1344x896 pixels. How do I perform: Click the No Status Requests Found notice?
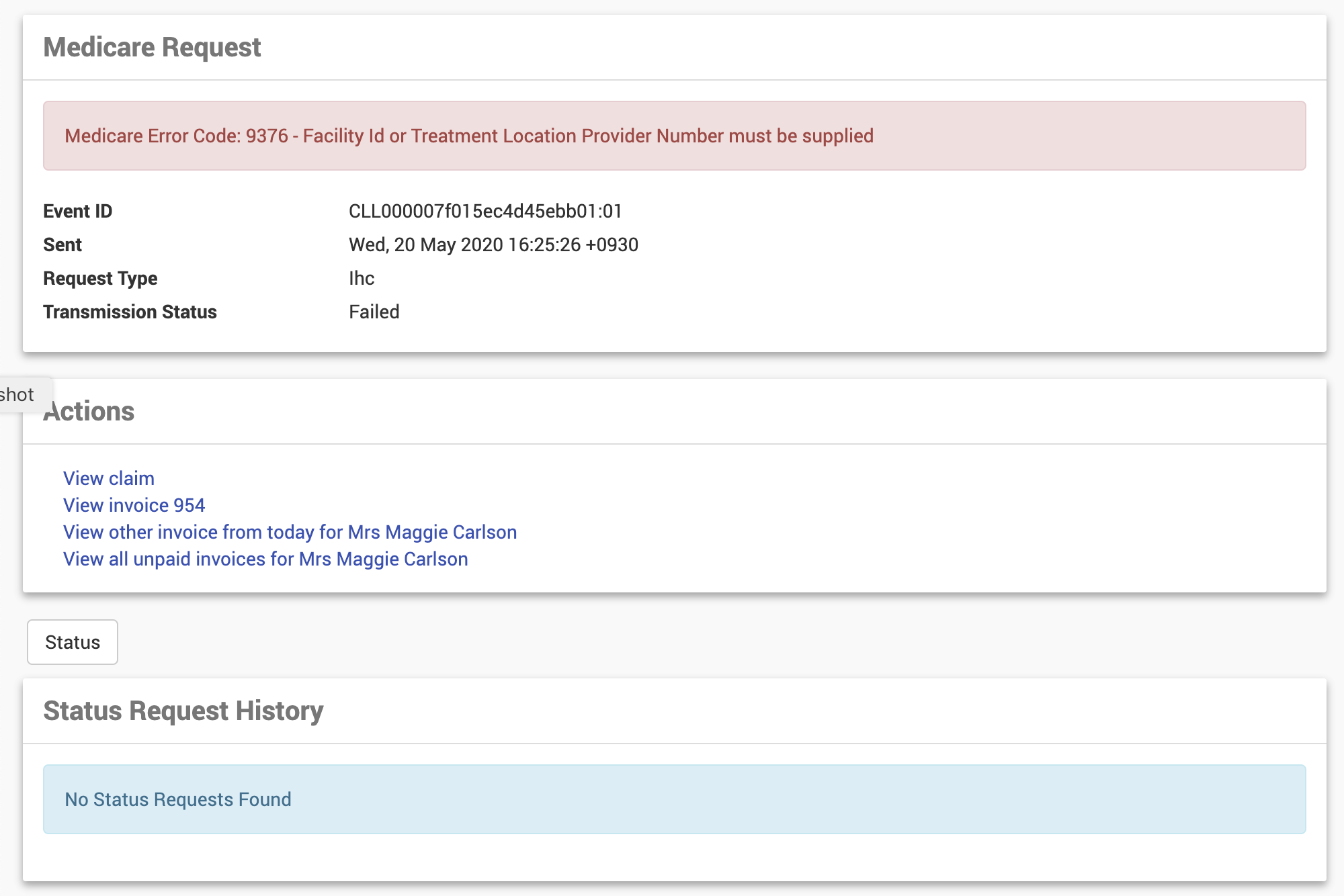178,799
